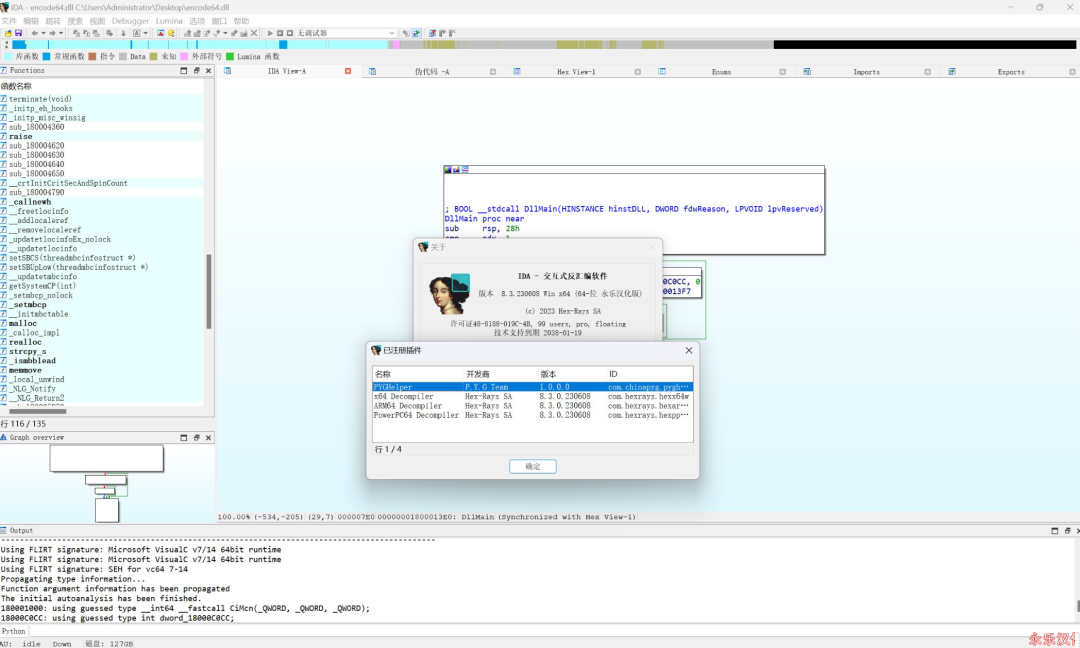Image resolution: width=1080 pixels, height=648 pixels.
Task: Close the IDA View-A tab
Action: point(348,71)
